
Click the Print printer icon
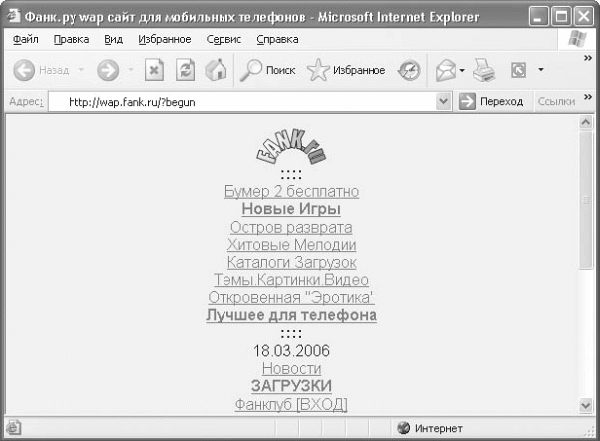[484, 70]
